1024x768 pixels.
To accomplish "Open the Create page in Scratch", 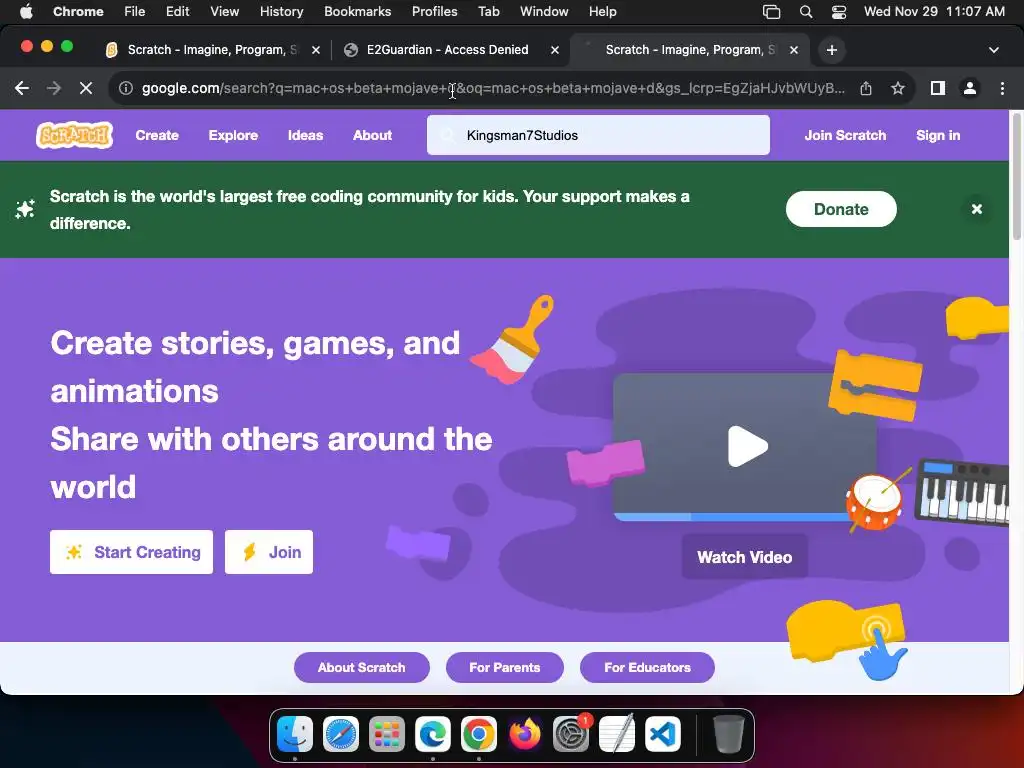I will [157, 135].
